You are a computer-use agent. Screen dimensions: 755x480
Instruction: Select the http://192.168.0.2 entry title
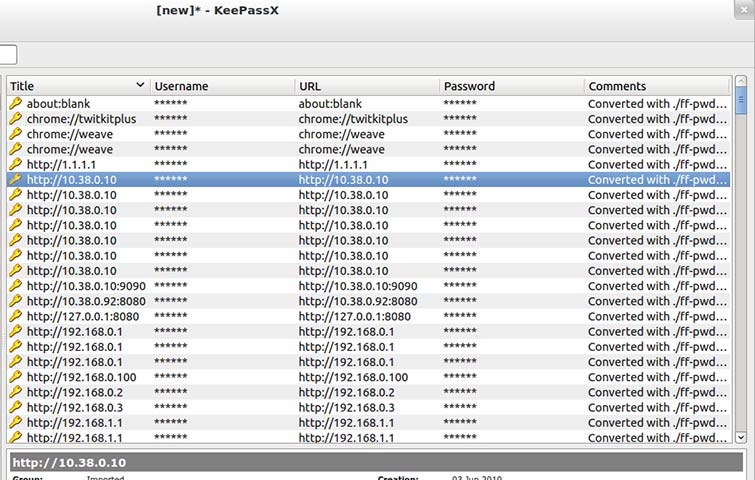pos(75,393)
